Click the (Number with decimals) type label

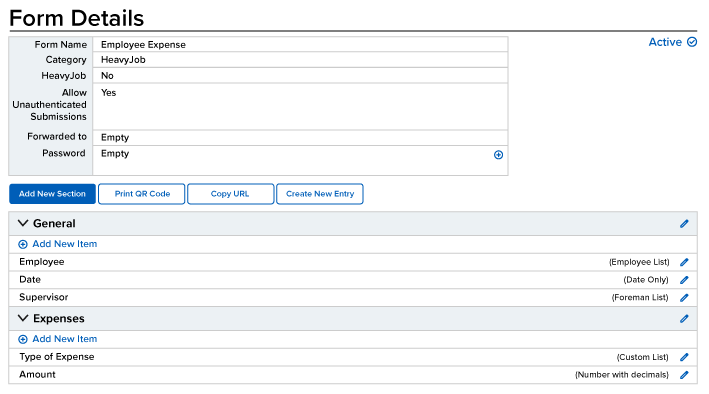click(x=622, y=375)
